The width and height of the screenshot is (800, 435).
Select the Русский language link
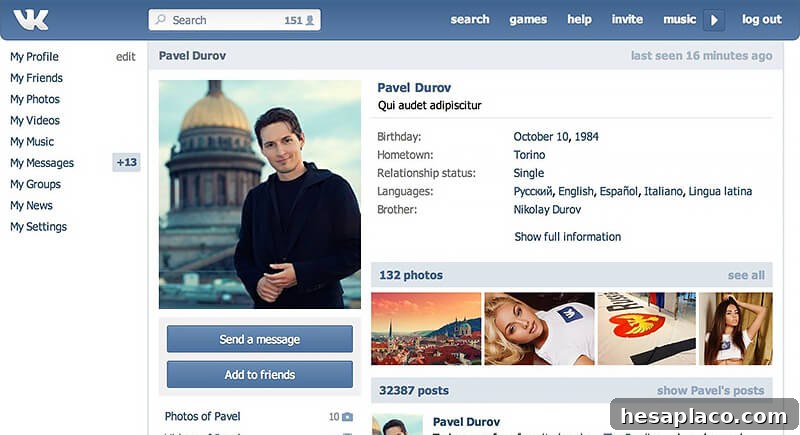533,191
